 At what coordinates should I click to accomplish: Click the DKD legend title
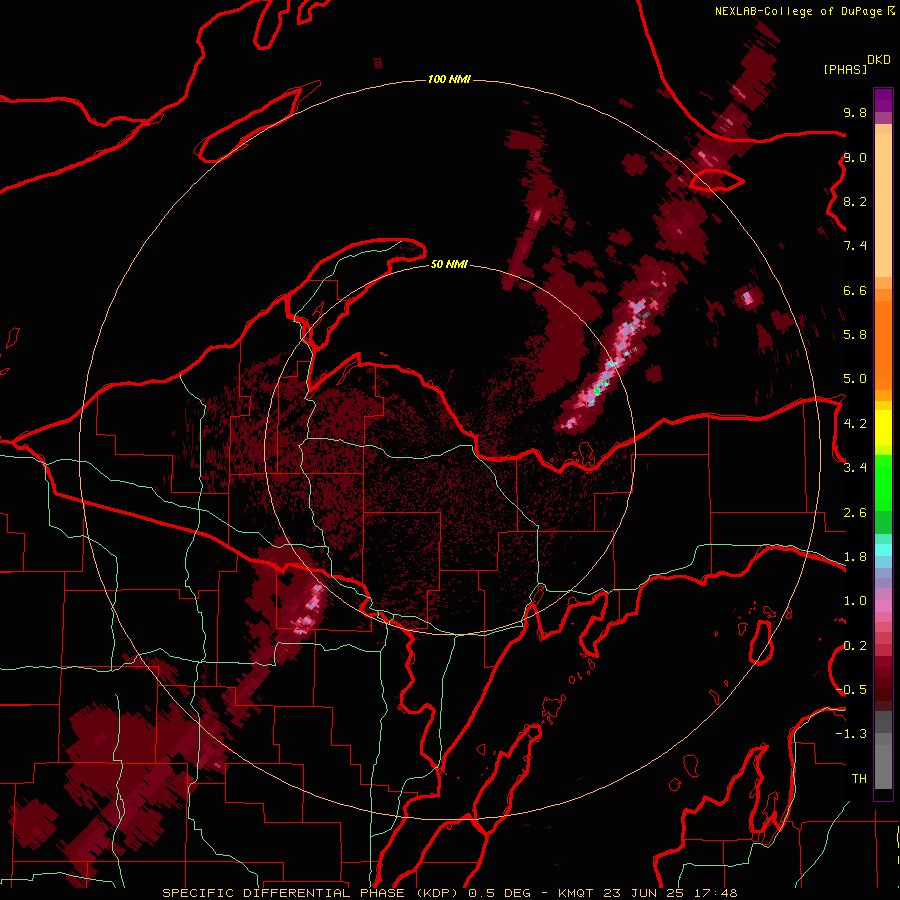coord(879,60)
